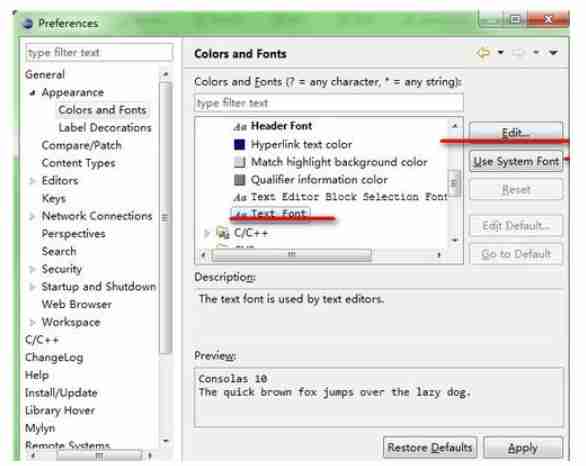Select the Header Font icon entry
Viewport: 586px width, 466px height.
240,127
